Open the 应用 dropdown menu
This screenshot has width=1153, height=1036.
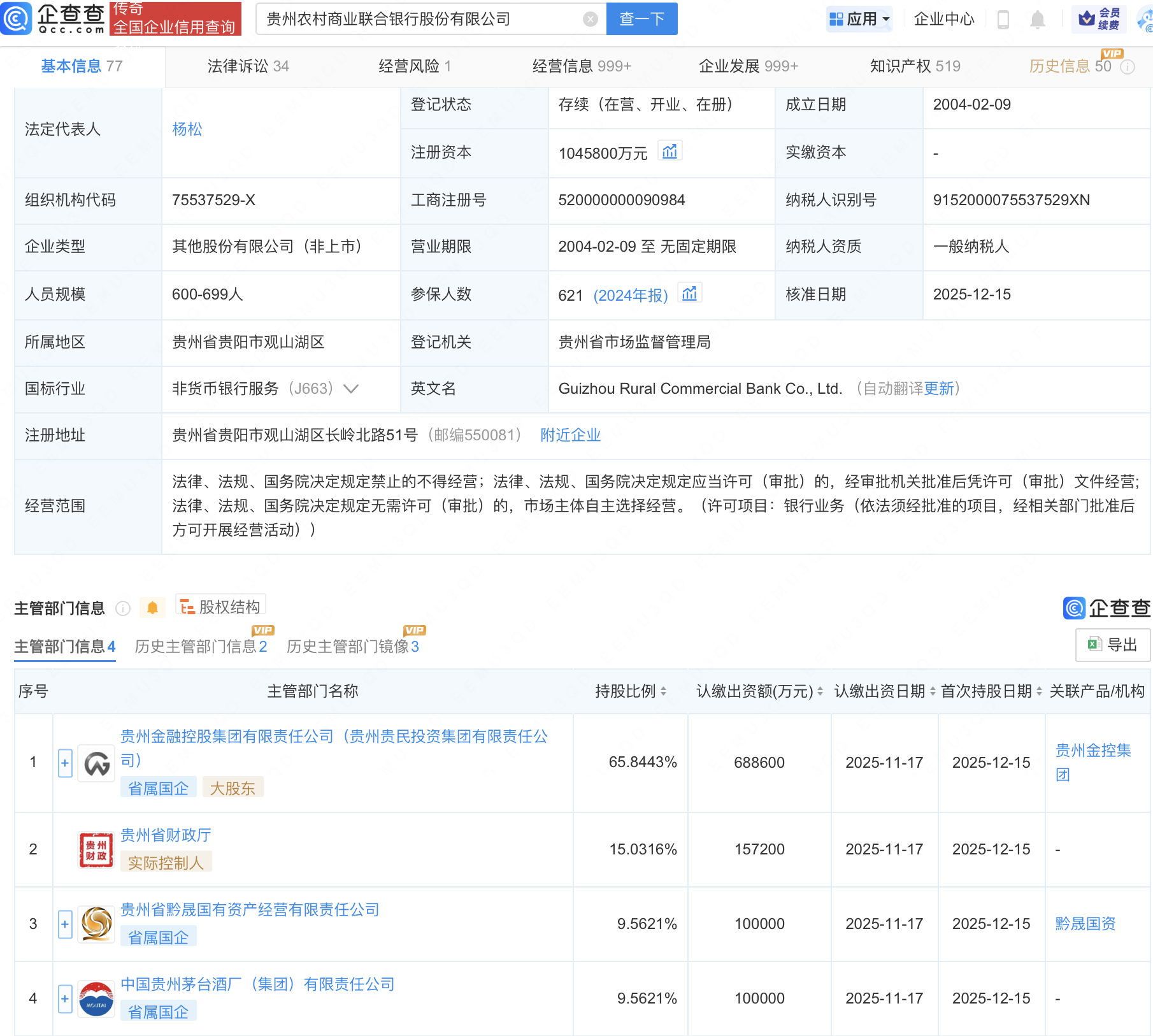859,19
